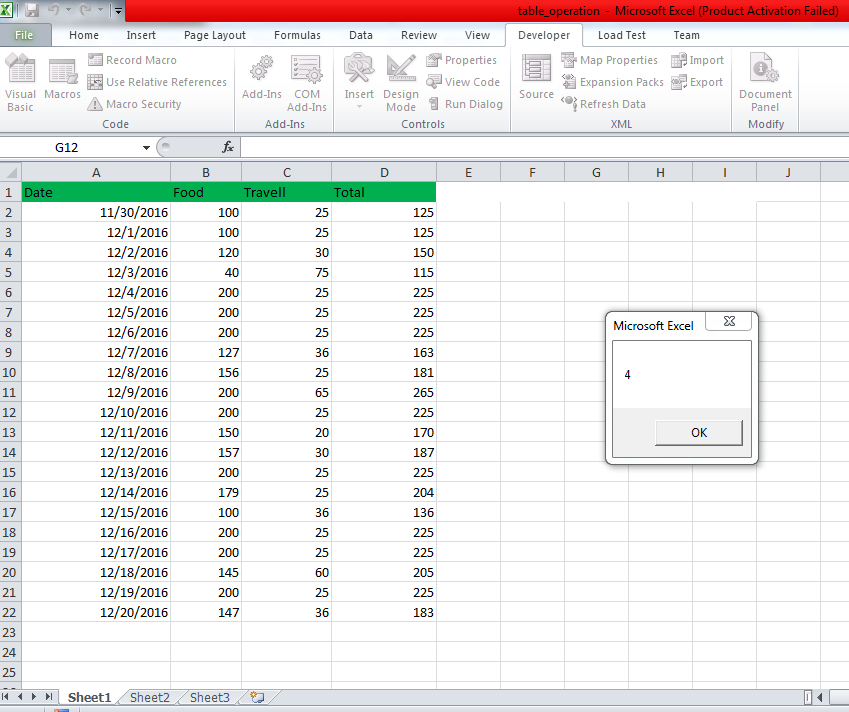Switch to the Formulas ribbon tab
The width and height of the screenshot is (849, 712).
[x=297, y=35]
